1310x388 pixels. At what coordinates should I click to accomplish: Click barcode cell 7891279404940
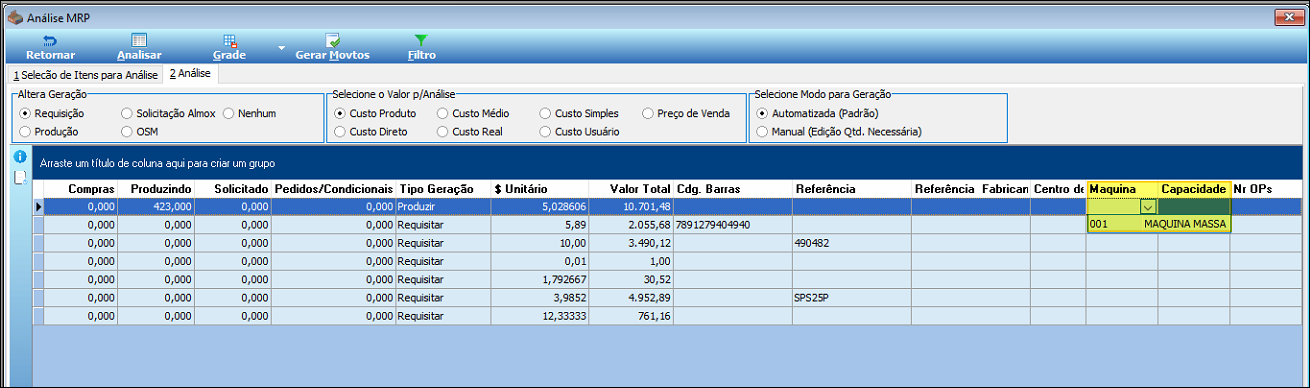pos(733,225)
